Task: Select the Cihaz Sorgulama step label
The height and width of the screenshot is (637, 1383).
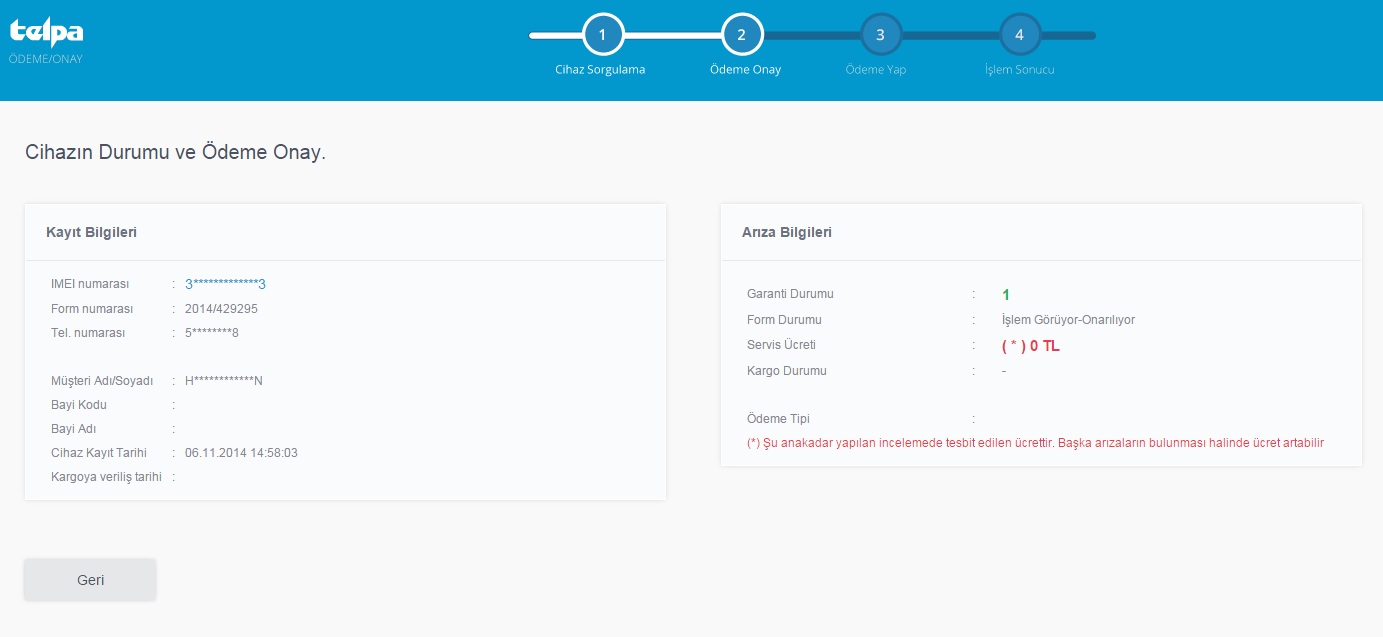Action: [600, 70]
